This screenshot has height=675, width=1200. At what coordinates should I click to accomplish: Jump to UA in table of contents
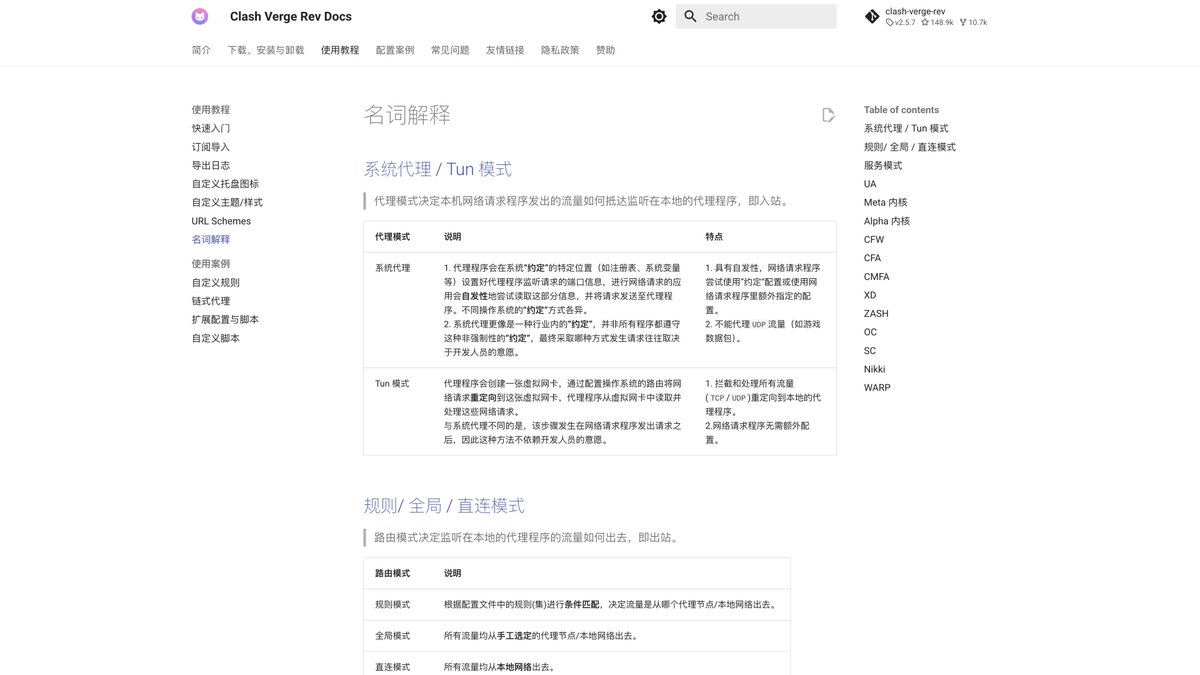point(870,184)
